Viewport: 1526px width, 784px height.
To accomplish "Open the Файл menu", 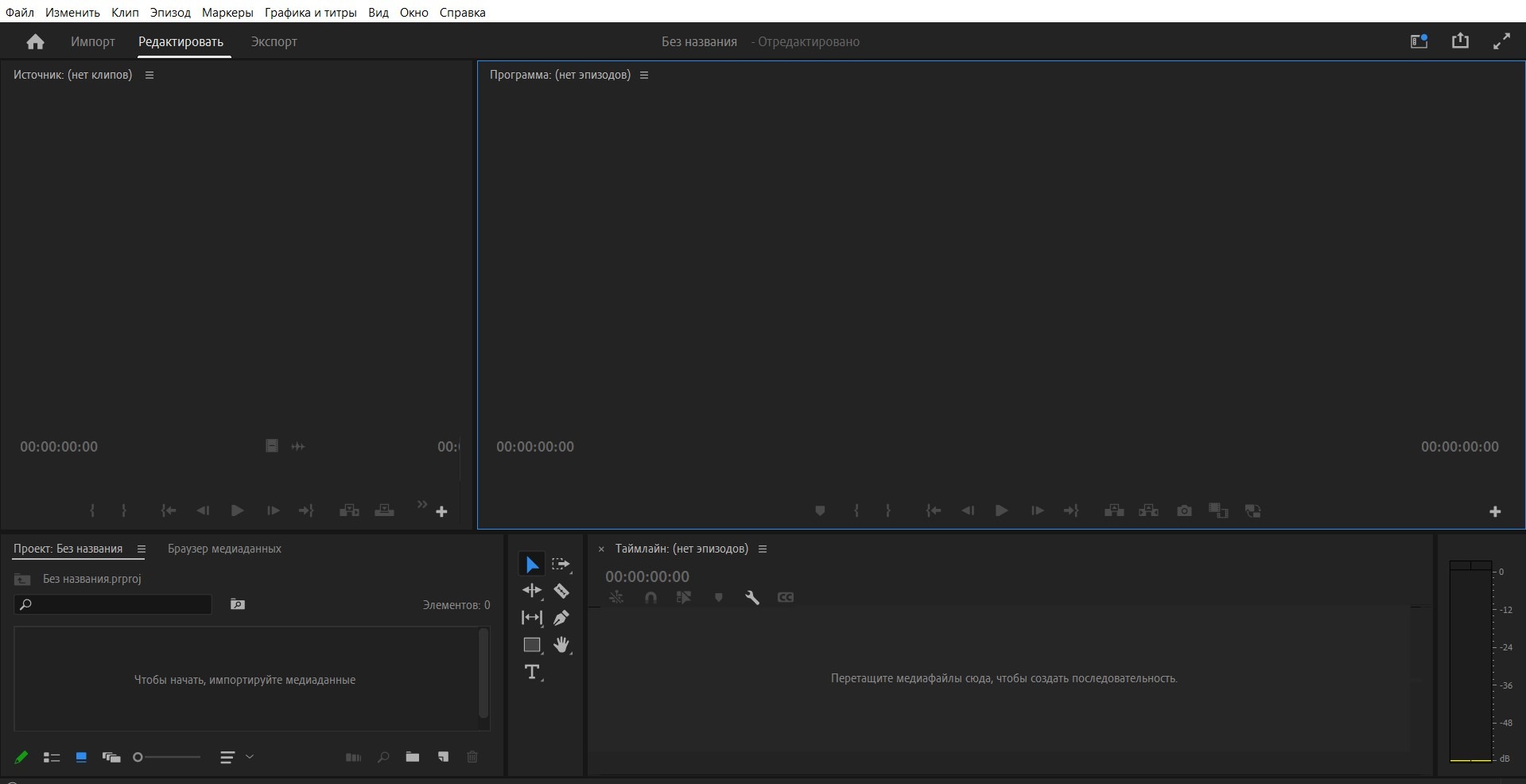I will 20,12.
